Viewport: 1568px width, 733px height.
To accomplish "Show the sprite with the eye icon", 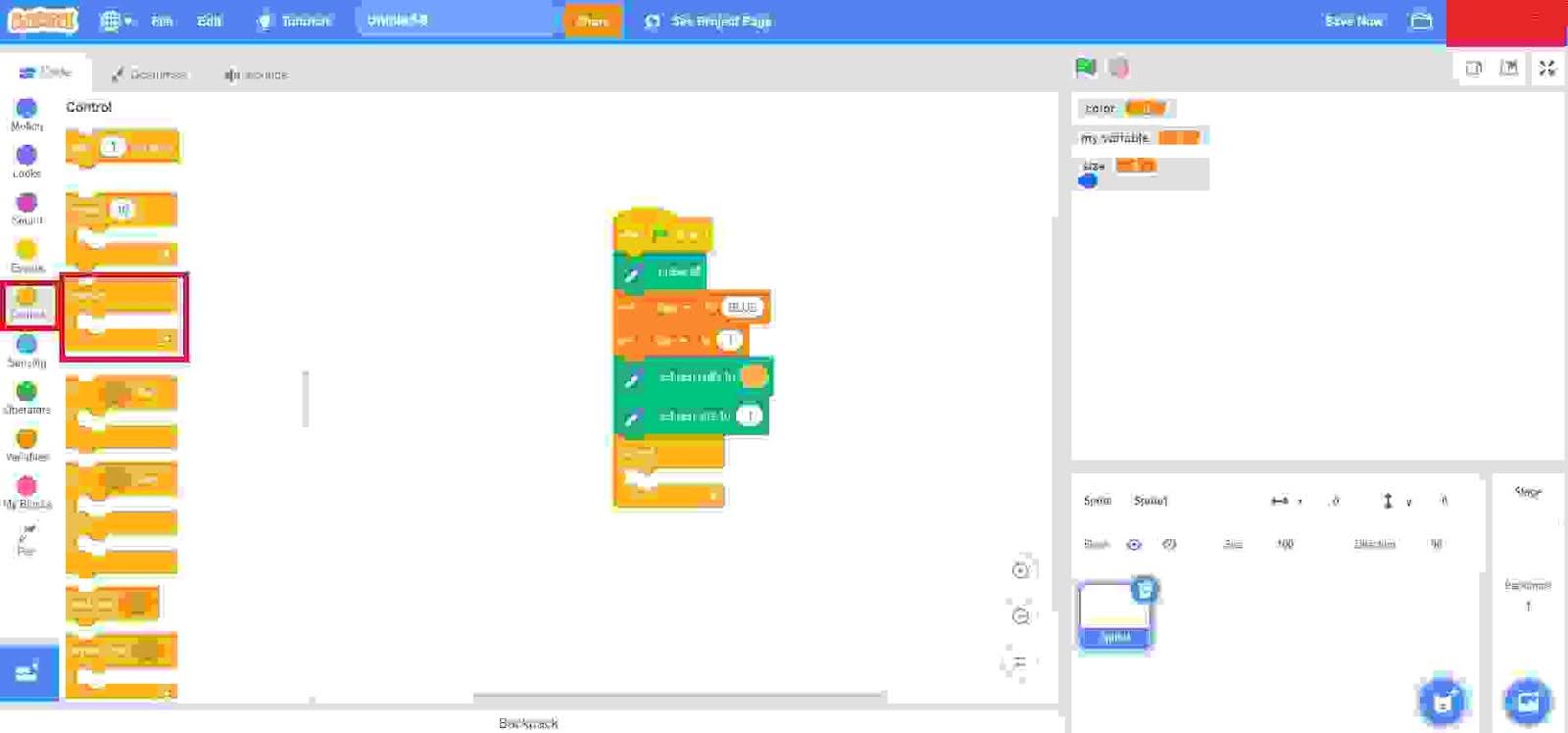I will 1134,545.
